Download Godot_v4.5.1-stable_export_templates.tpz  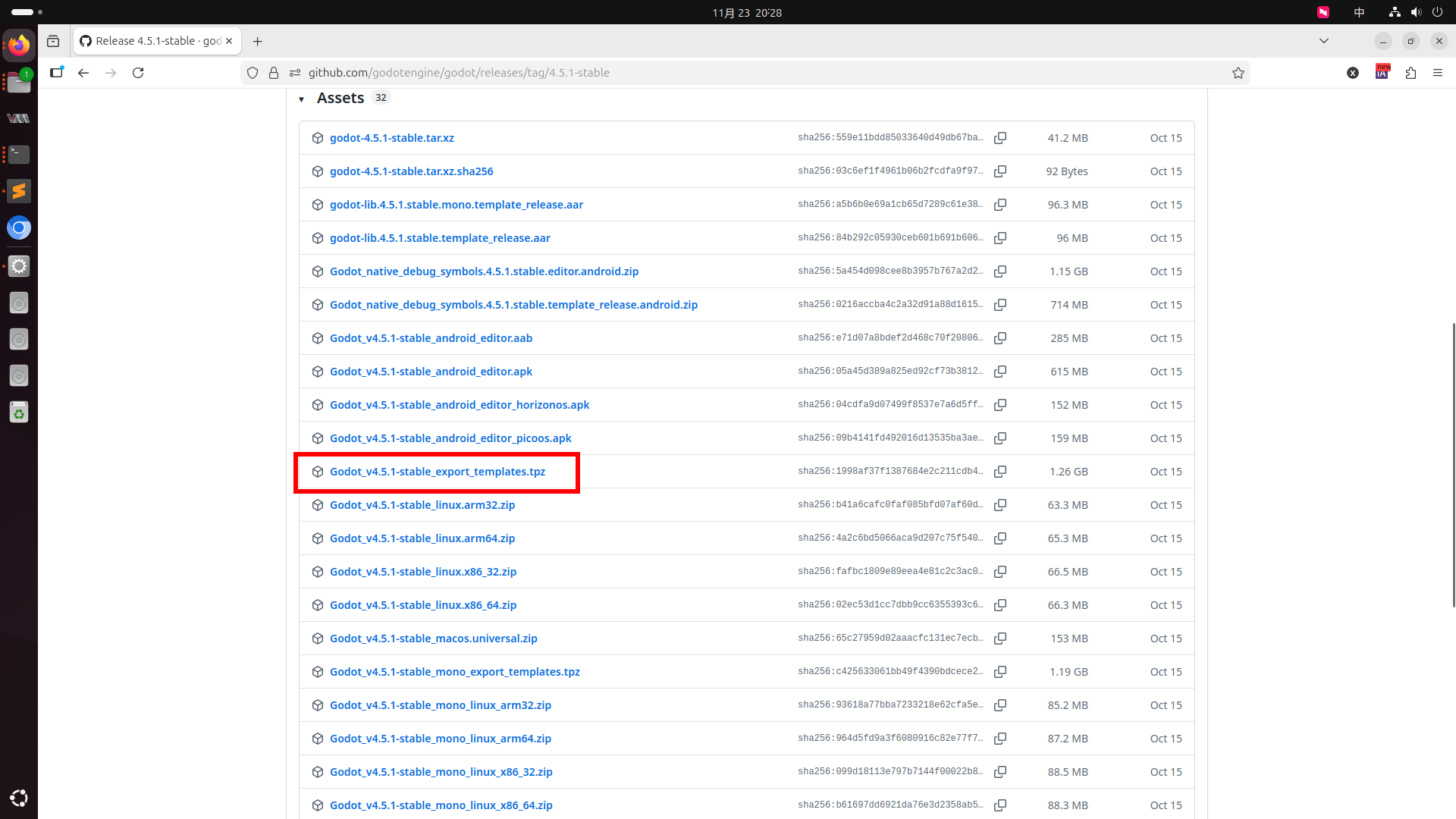(x=437, y=472)
